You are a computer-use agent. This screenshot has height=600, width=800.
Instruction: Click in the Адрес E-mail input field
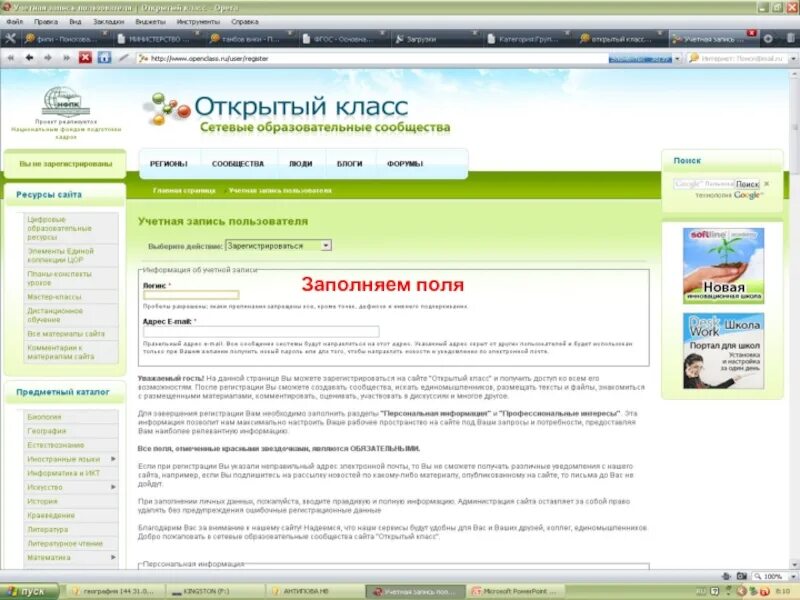click(x=261, y=332)
